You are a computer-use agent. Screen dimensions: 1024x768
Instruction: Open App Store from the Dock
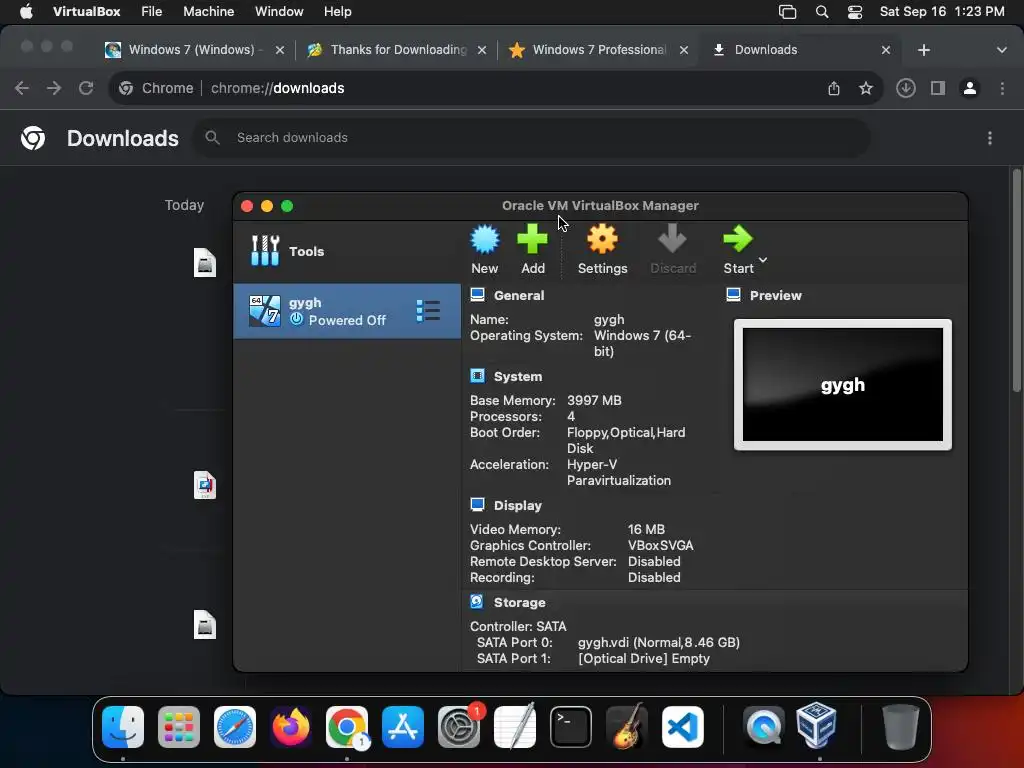coord(403,726)
